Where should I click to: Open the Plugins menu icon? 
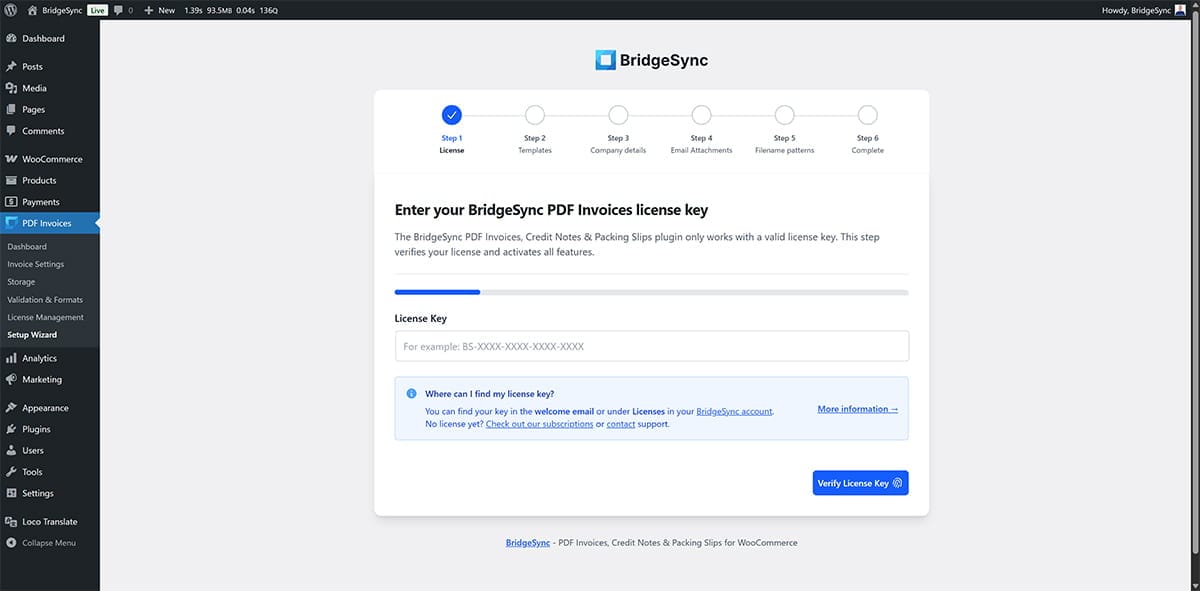pyautogui.click(x=11, y=429)
